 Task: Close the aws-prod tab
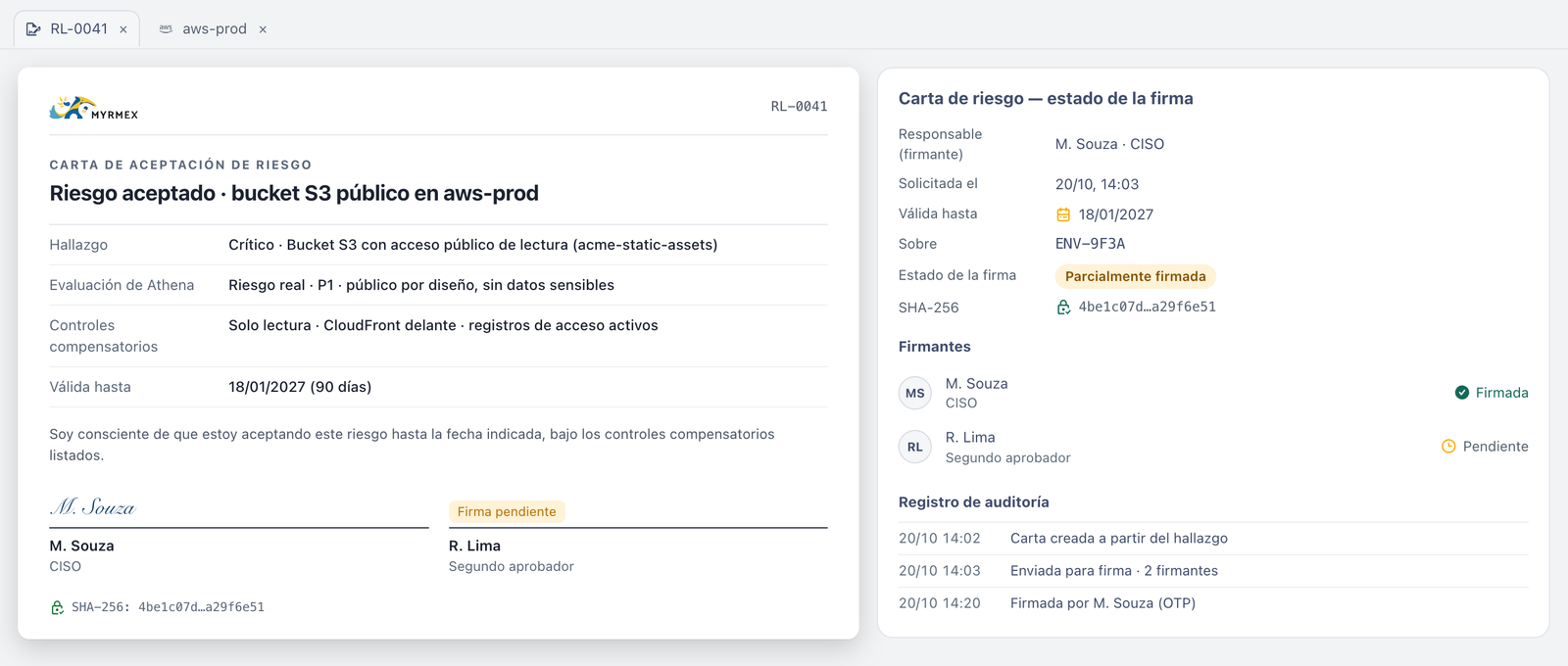pos(263,29)
